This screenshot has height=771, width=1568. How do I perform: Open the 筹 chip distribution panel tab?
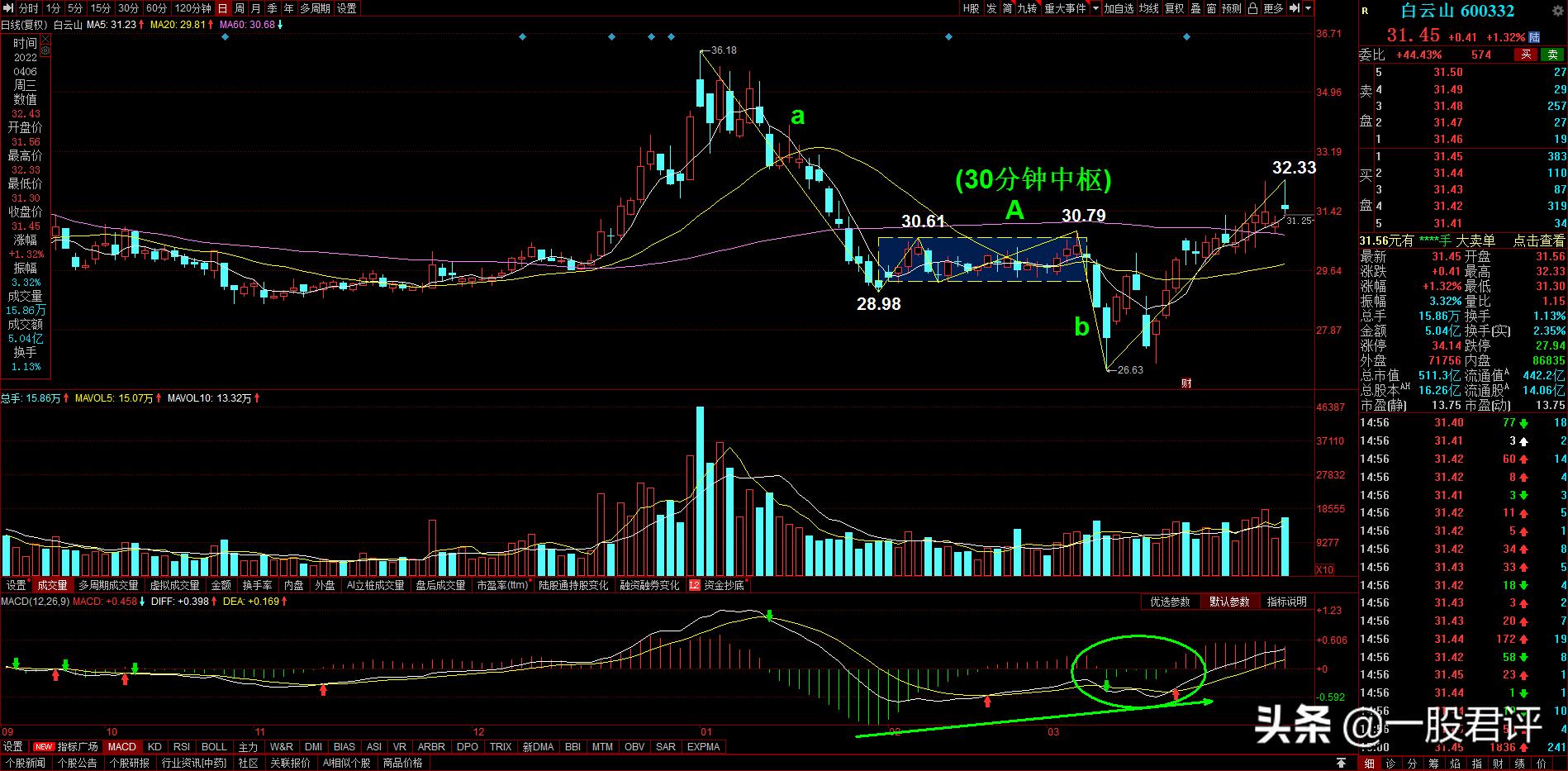tap(1434, 763)
